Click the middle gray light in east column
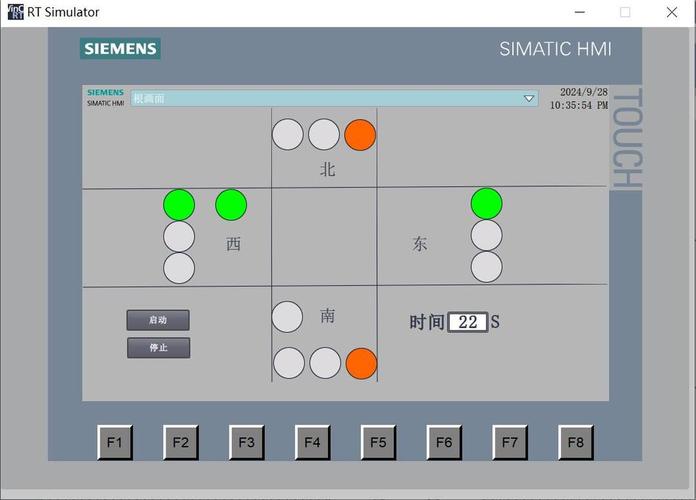Image resolution: width=696 pixels, height=500 pixels. 486,235
